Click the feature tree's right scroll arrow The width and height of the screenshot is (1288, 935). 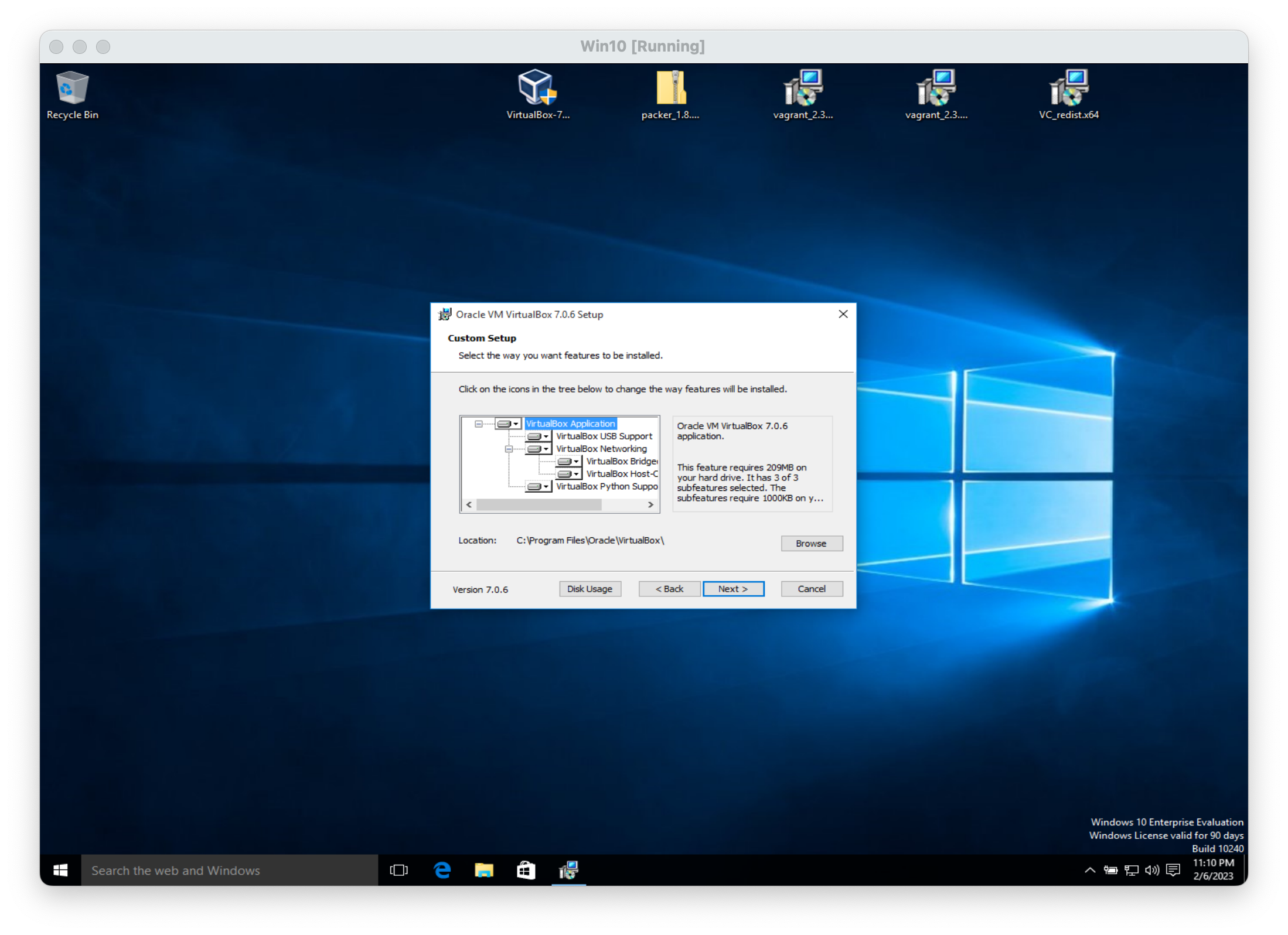point(650,504)
